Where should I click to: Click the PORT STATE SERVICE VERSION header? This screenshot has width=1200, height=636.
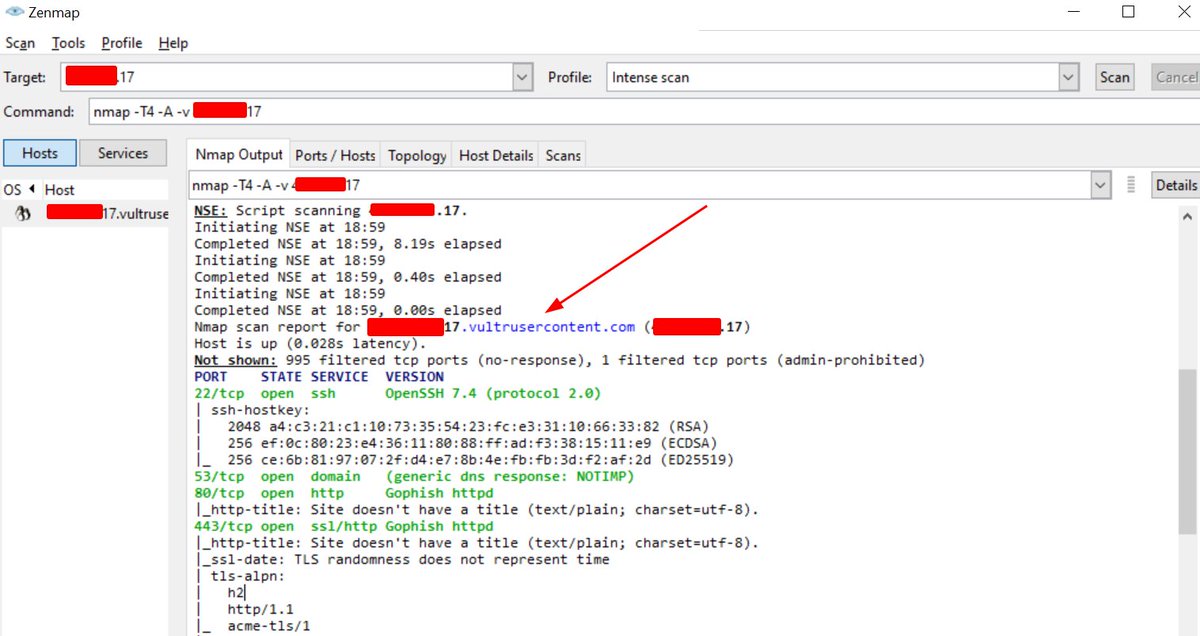point(318,377)
